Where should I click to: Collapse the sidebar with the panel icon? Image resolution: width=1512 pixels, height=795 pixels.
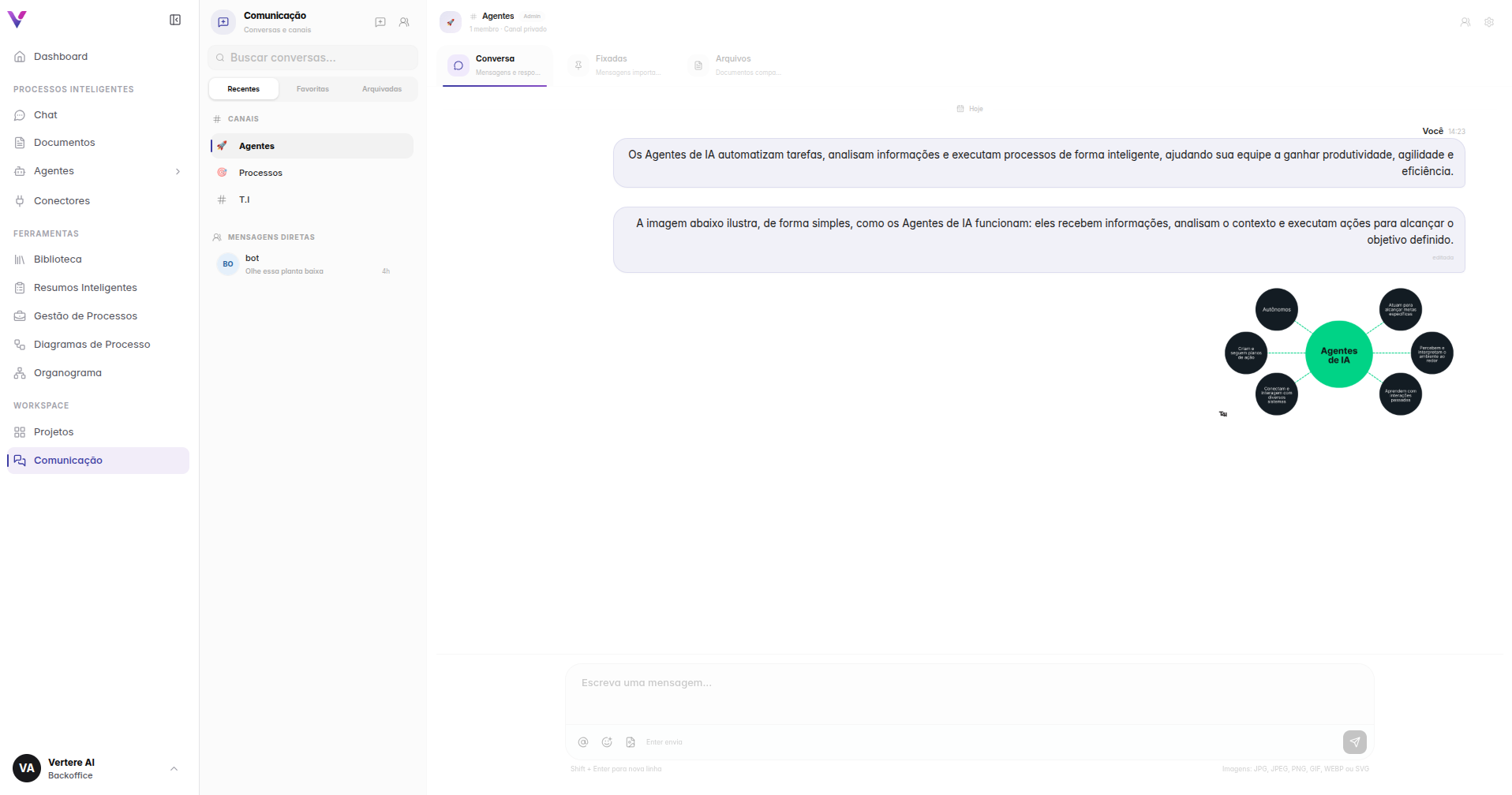coord(175,20)
